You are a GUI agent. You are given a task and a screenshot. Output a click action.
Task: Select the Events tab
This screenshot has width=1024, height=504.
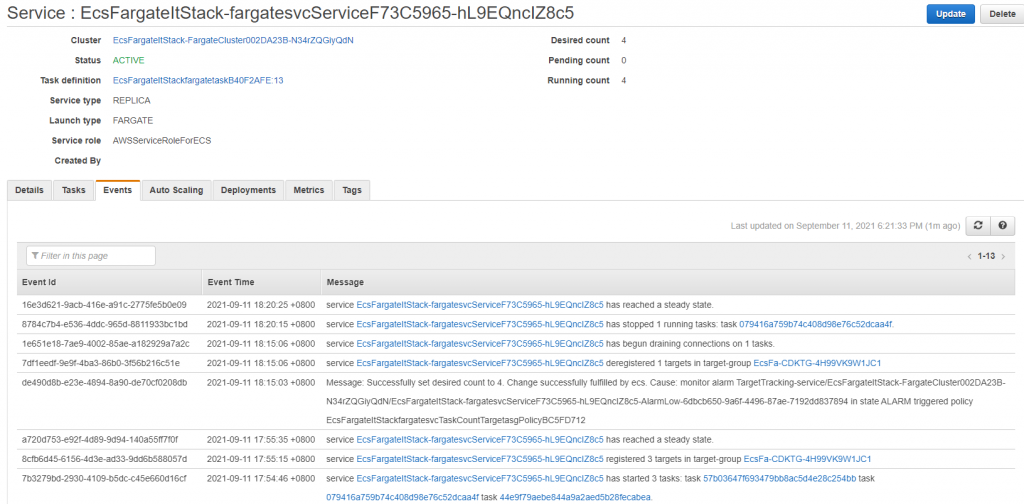click(x=118, y=190)
